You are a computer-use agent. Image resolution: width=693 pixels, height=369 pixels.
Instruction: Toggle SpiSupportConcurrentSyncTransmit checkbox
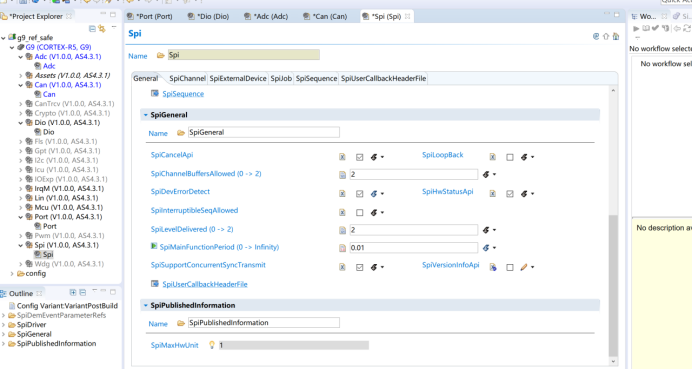[x=359, y=267]
